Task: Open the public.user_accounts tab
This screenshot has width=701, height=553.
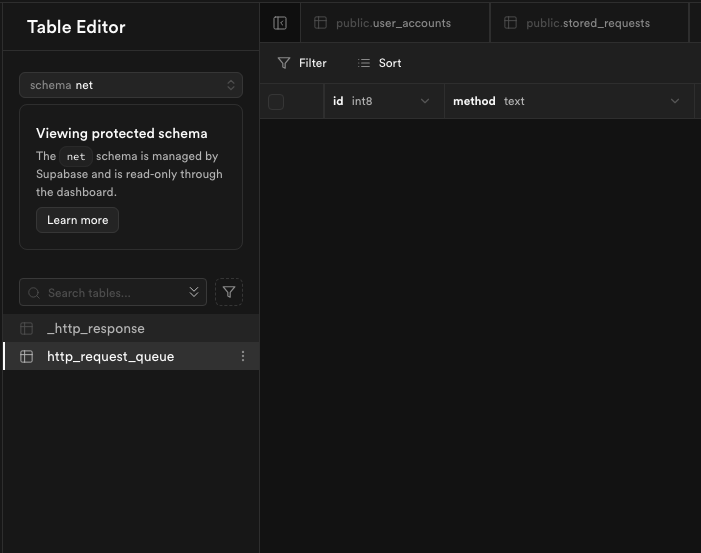Action: (x=395, y=23)
